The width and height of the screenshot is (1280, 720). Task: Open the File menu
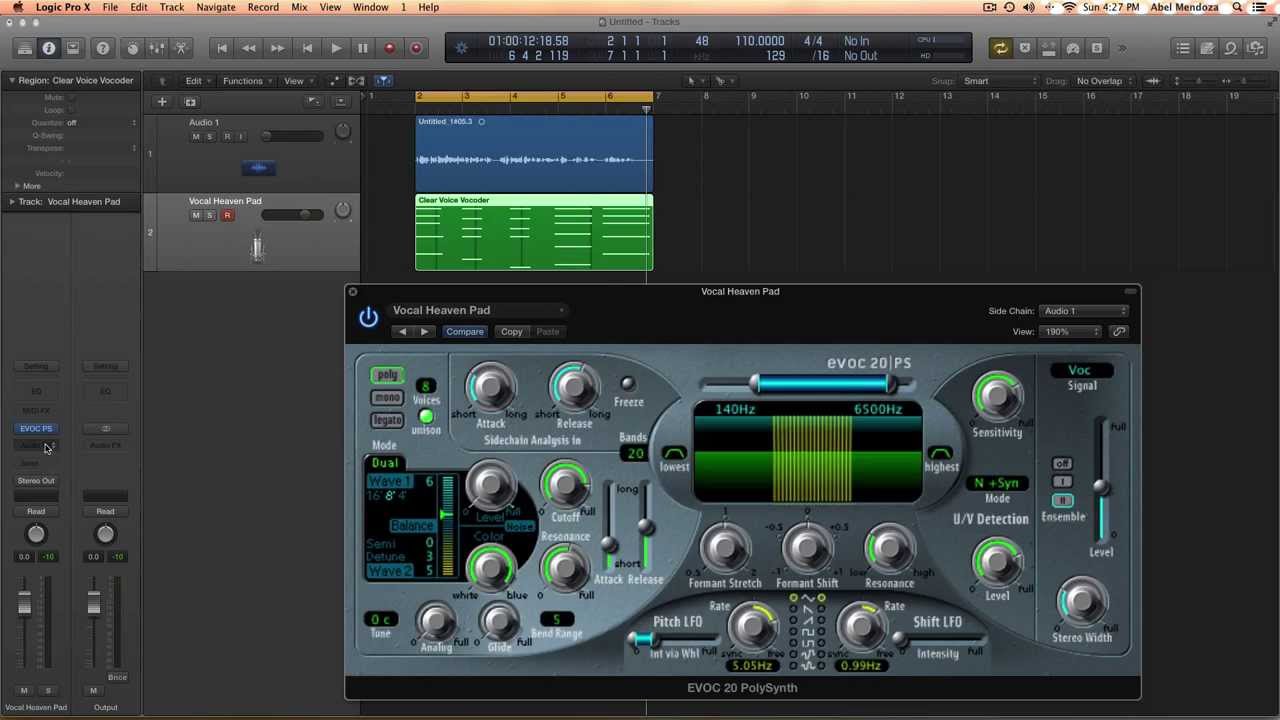point(110,7)
